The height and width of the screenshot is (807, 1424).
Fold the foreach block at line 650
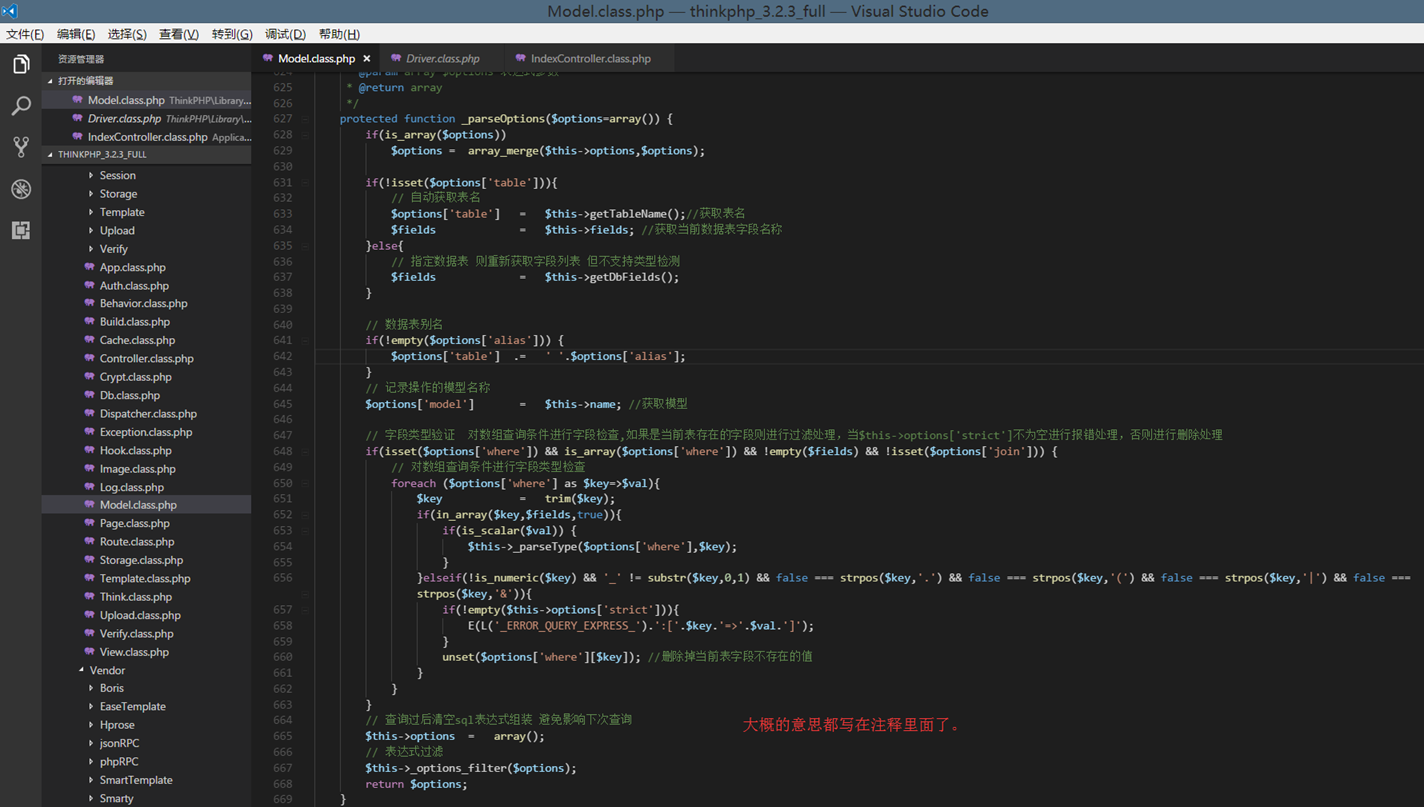point(306,483)
